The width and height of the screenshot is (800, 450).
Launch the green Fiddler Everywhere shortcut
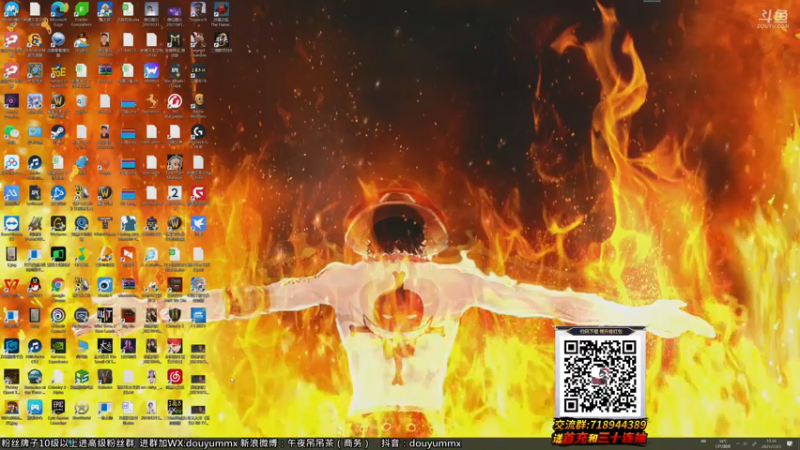click(82, 10)
